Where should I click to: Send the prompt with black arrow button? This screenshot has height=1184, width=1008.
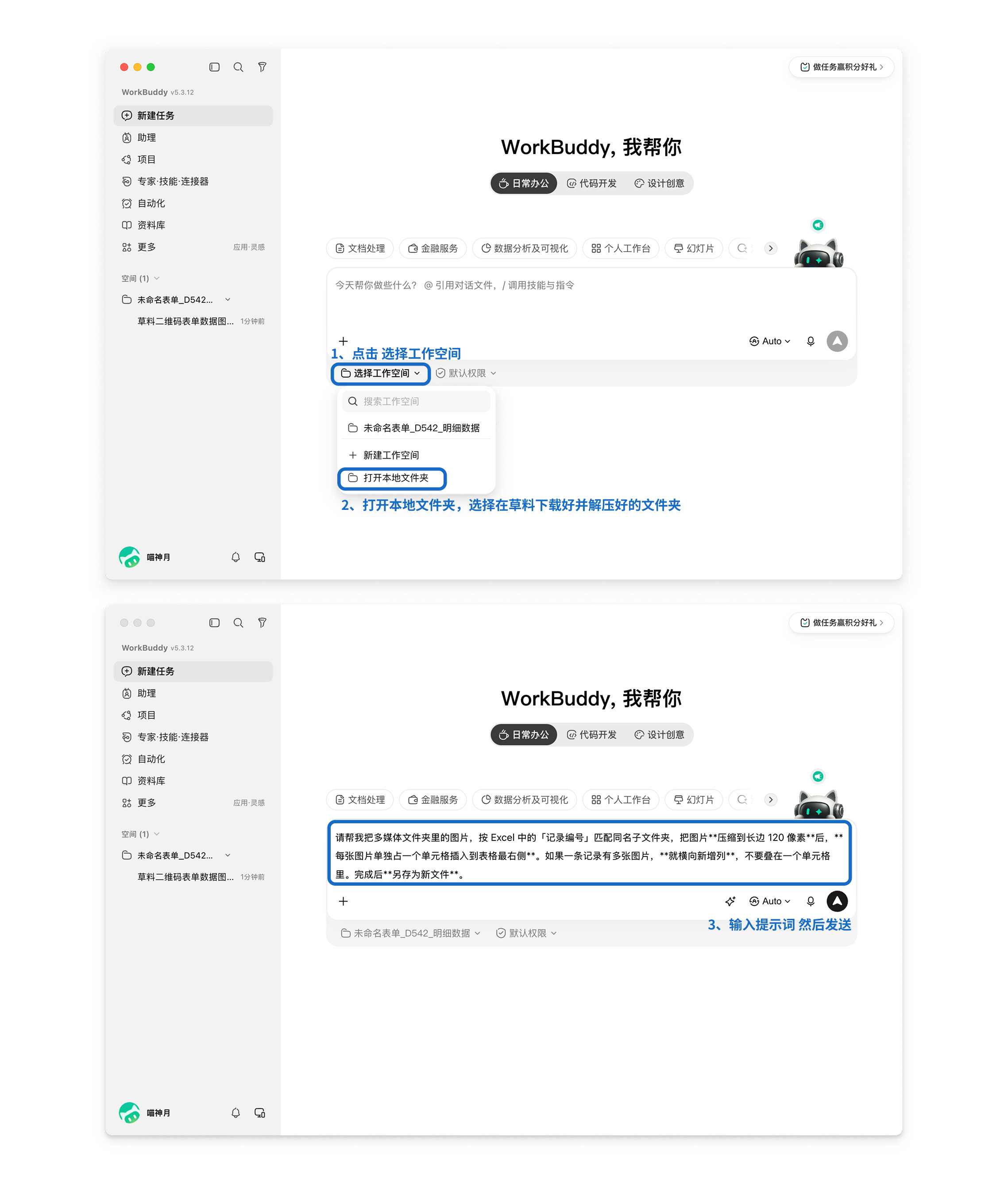837,901
